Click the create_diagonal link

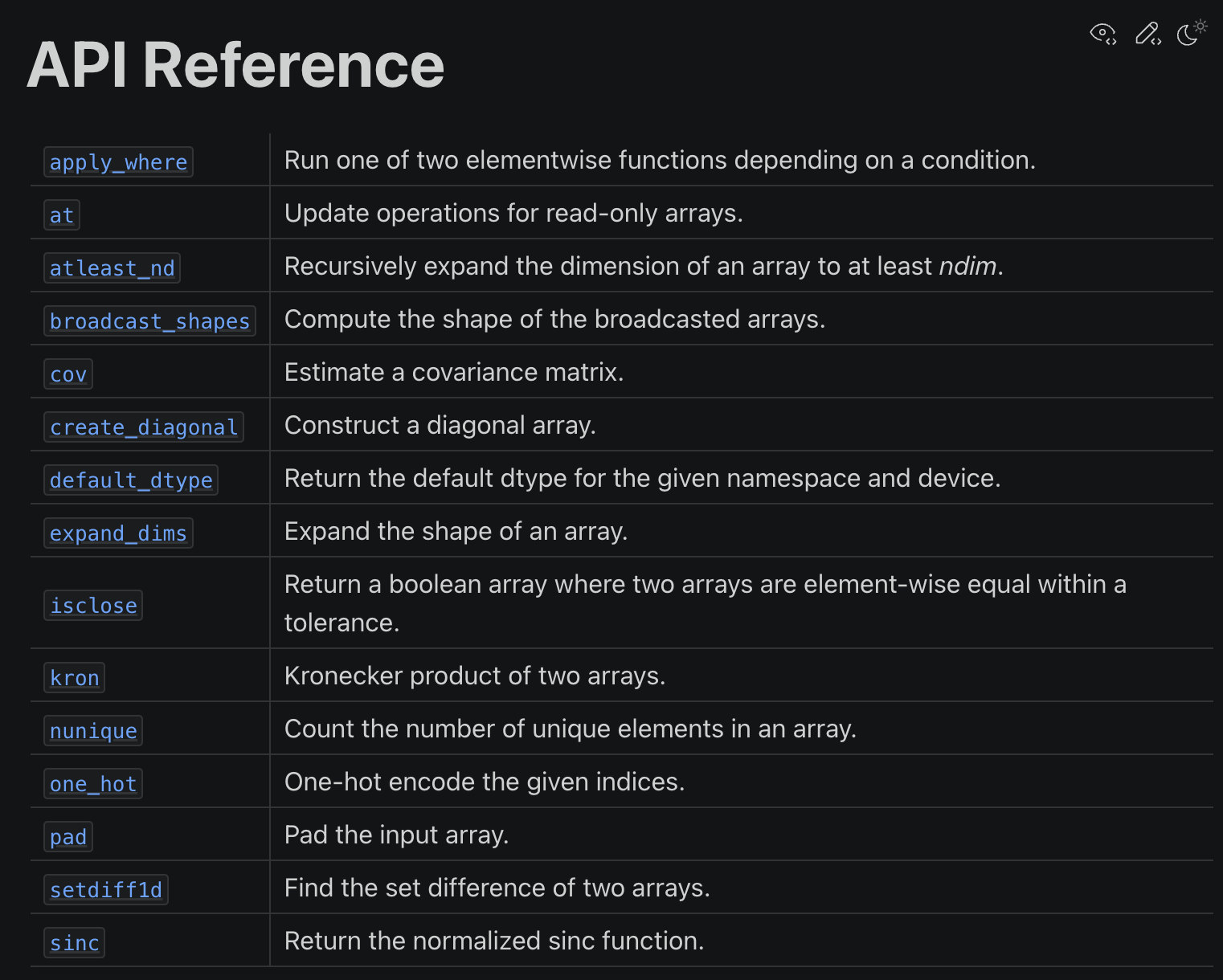click(144, 427)
